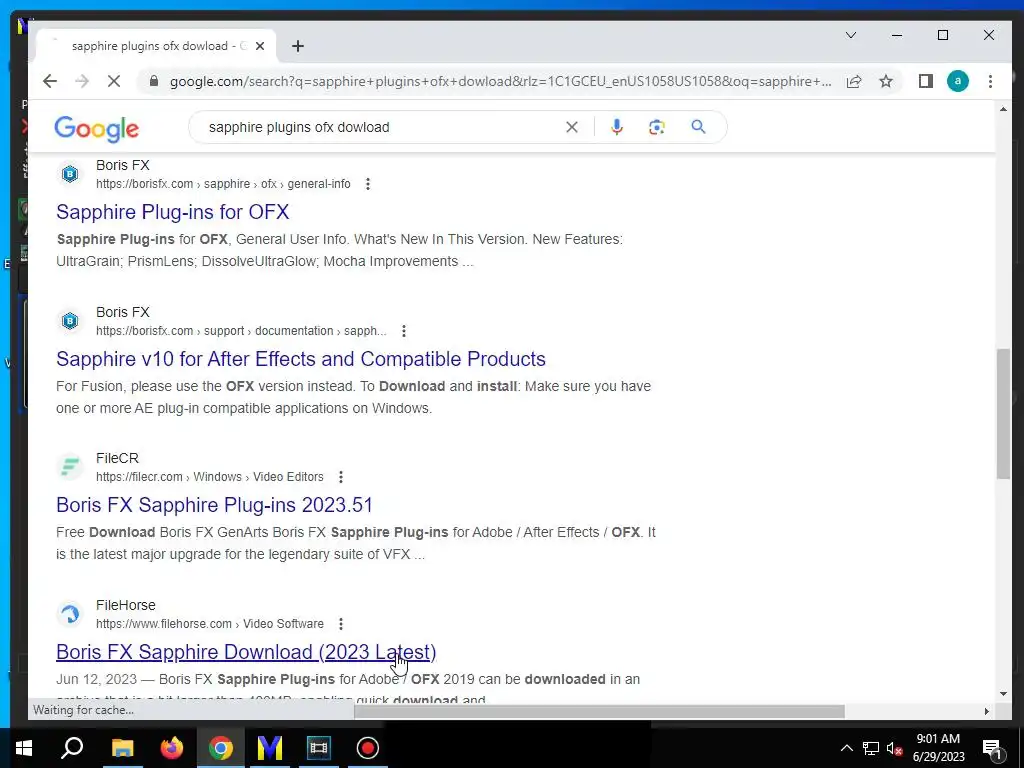Image resolution: width=1024 pixels, height=768 pixels.
Task: Click the FileHorse site favicon
Action: pos(70,615)
